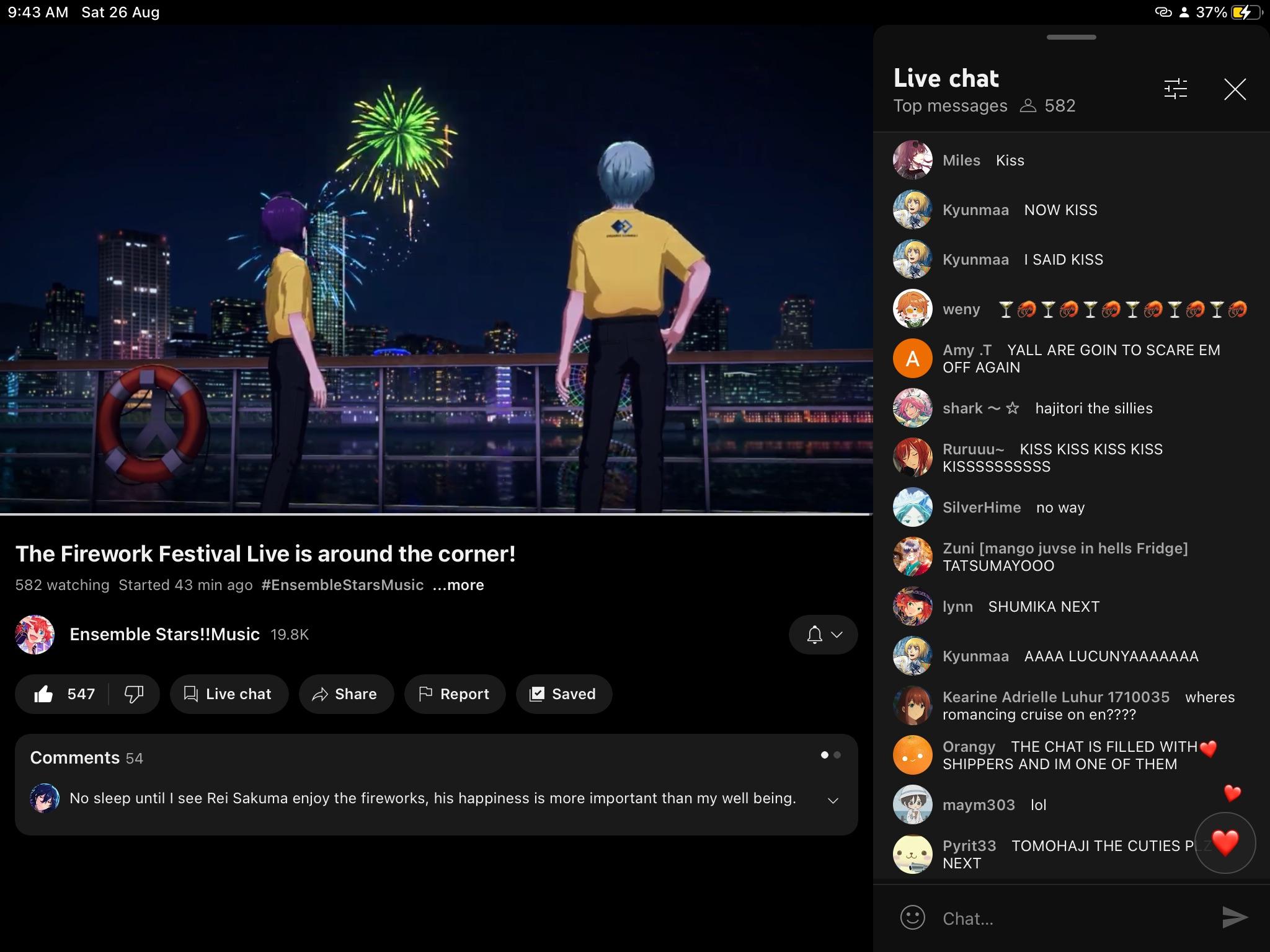The height and width of the screenshot is (952, 1270).
Task: Open live chat filter settings icon
Action: pyautogui.click(x=1175, y=89)
